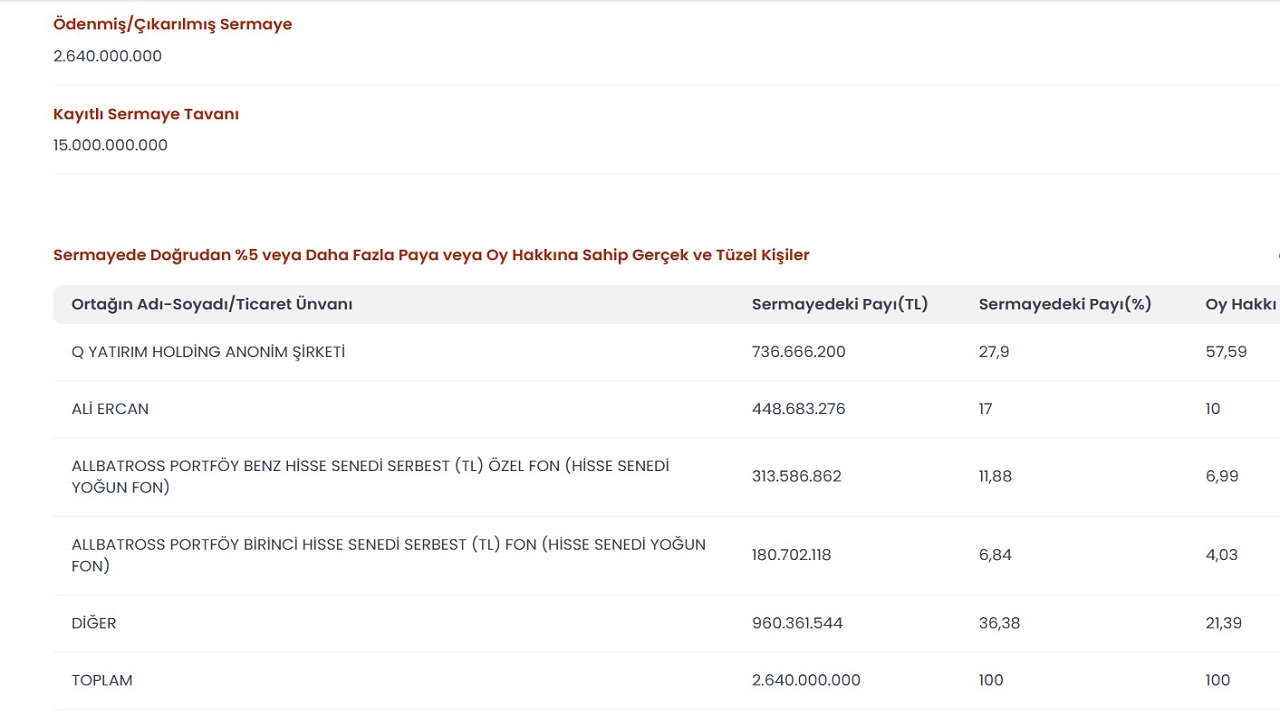Click the 736.666.200 share amount cell
Screen dimensions: 1280x720
pyautogui.click(x=798, y=352)
